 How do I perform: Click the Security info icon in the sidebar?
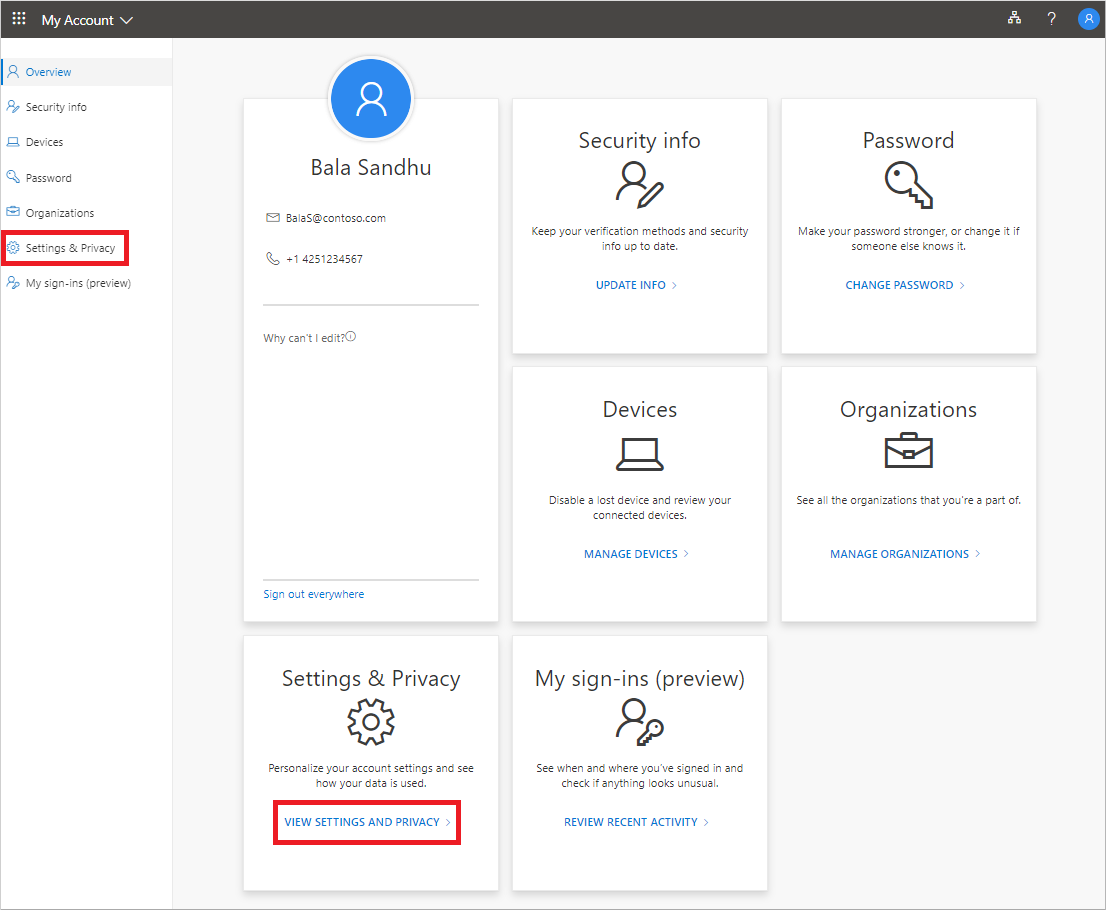pos(12,106)
